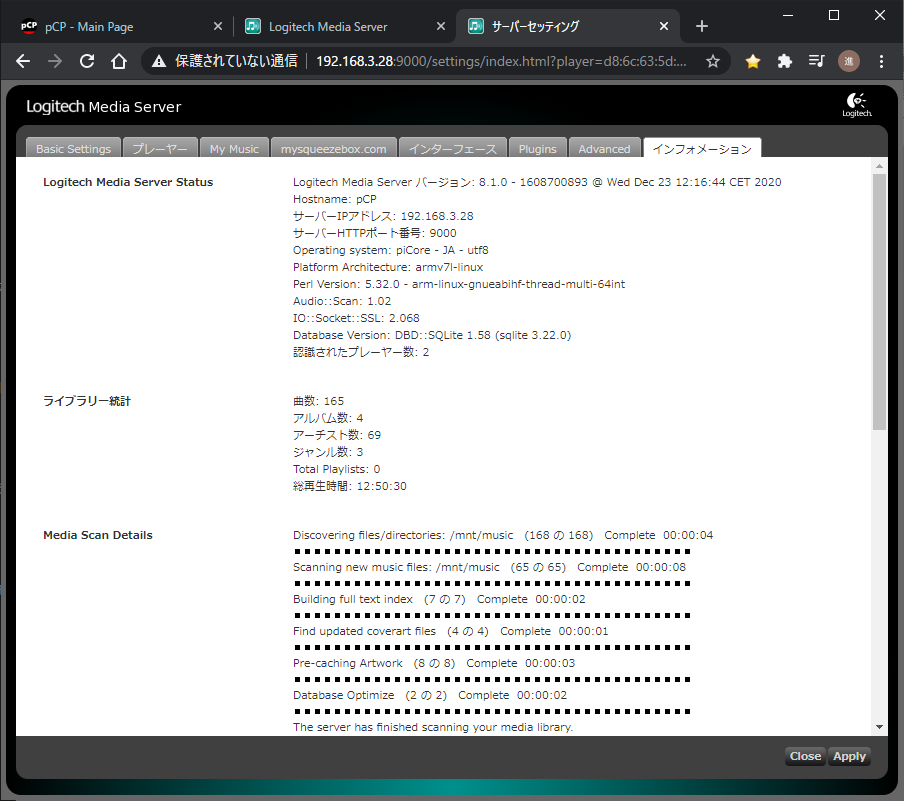Click the Logitech logo icon
Viewport: 904px width, 801px height.
click(x=857, y=105)
